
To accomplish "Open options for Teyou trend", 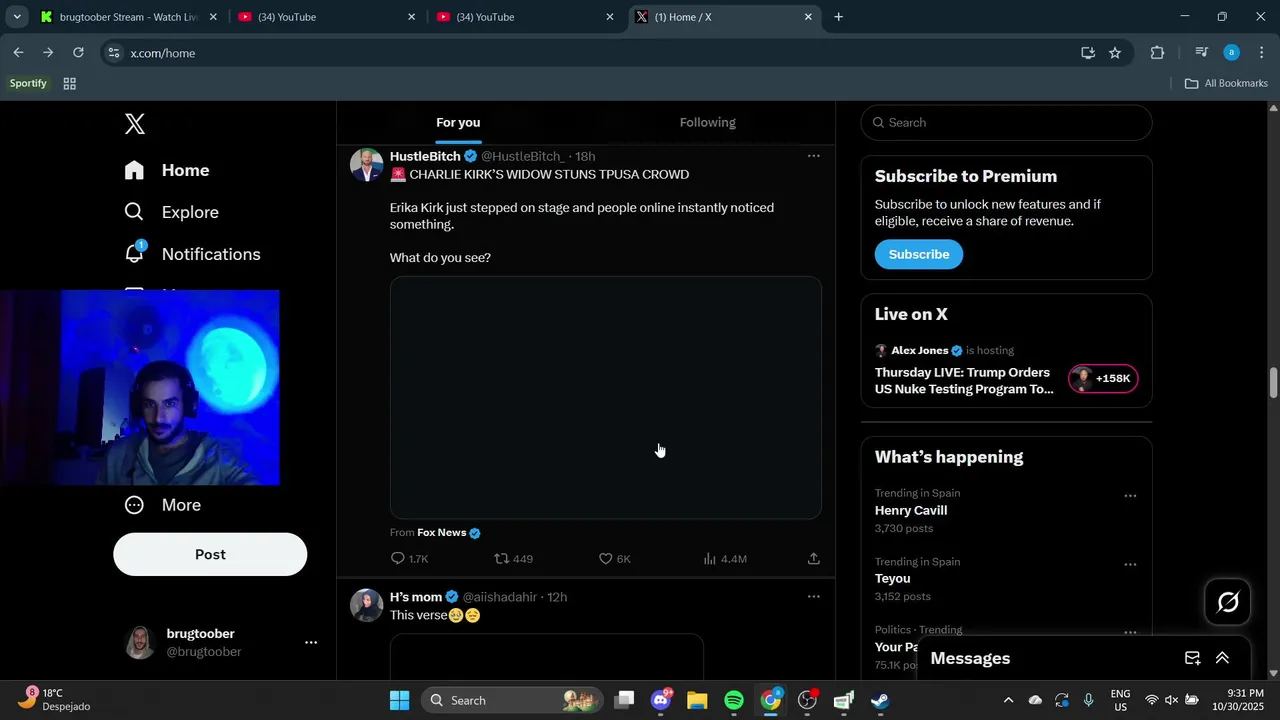I will pos(1130,565).
